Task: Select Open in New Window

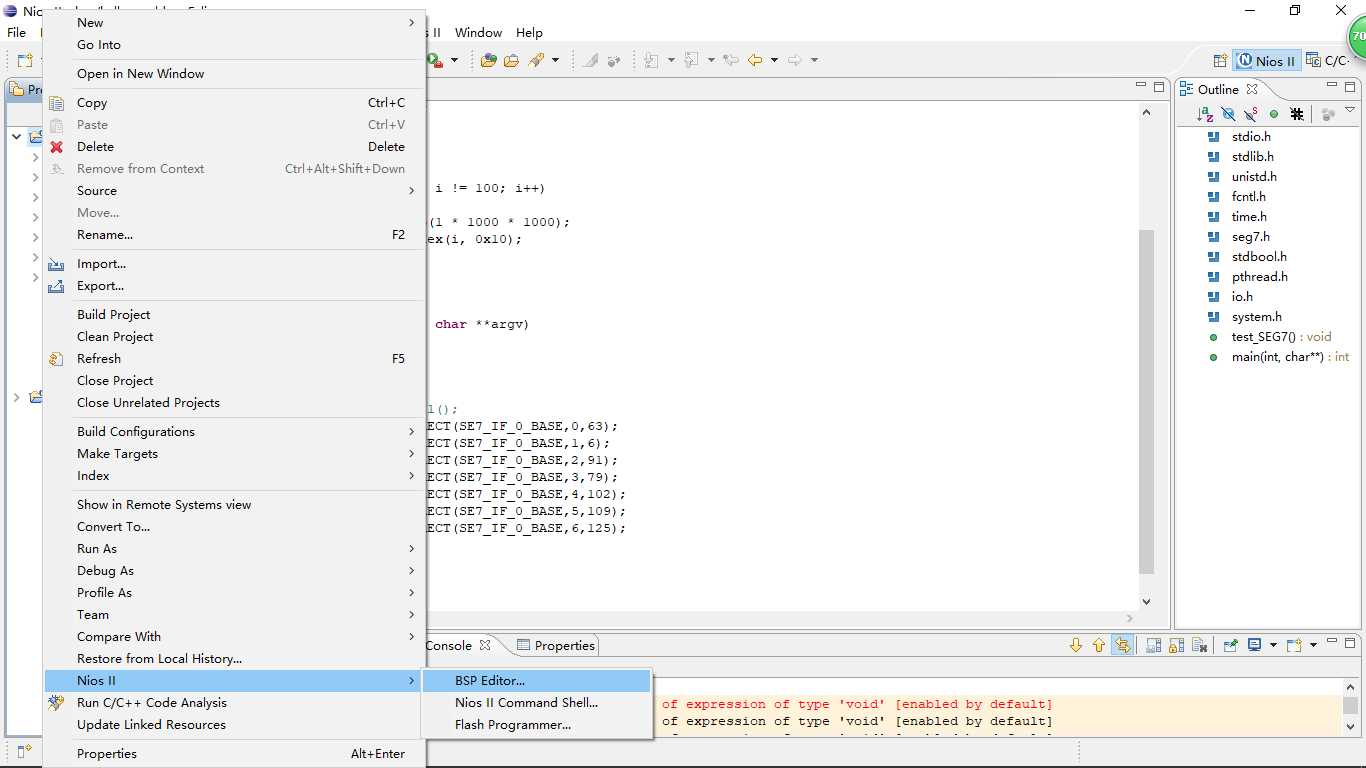Action: click(x=234, y=74)
